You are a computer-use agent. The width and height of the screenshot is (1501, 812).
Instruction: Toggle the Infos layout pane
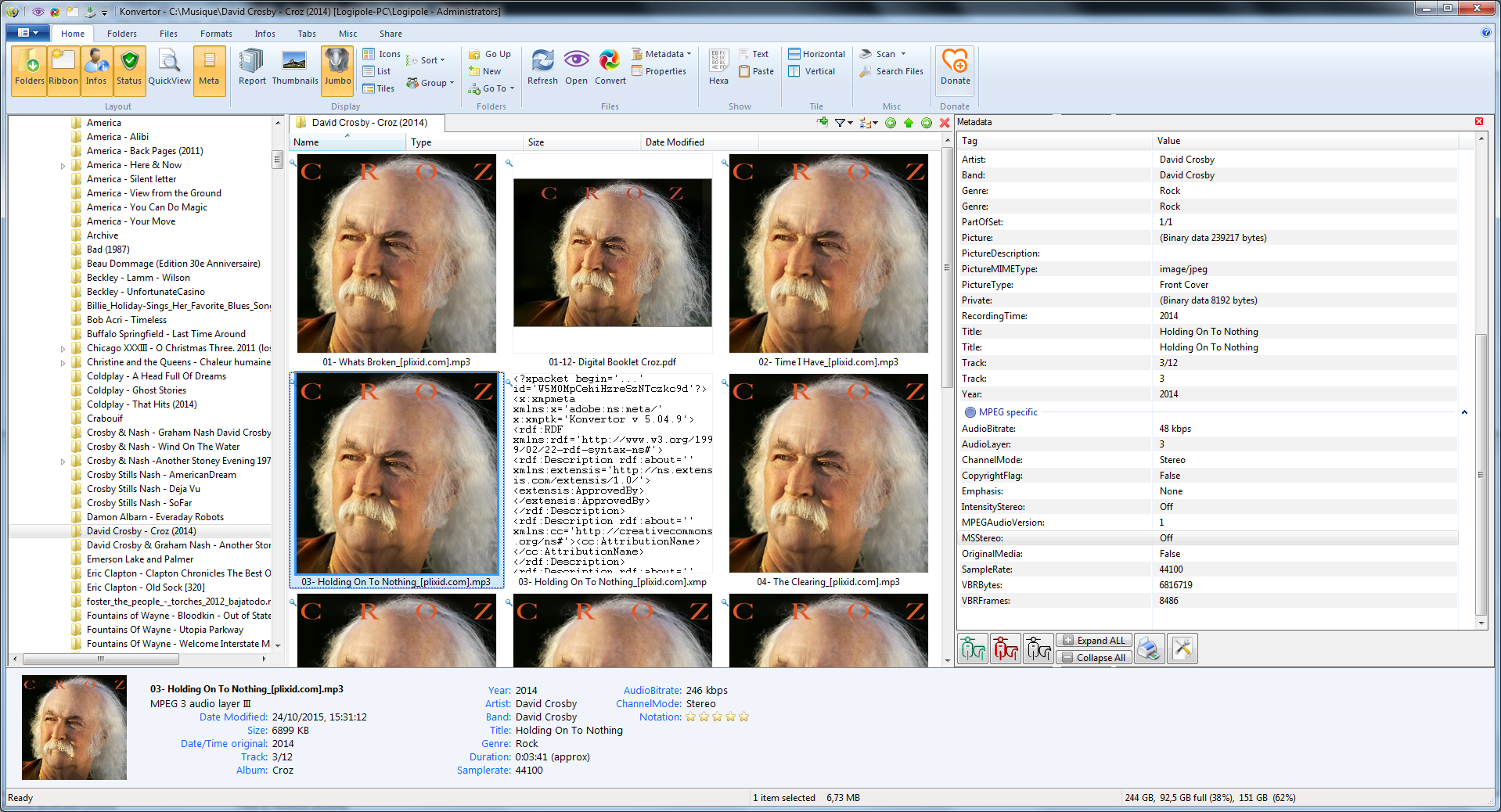coord(96,70)
